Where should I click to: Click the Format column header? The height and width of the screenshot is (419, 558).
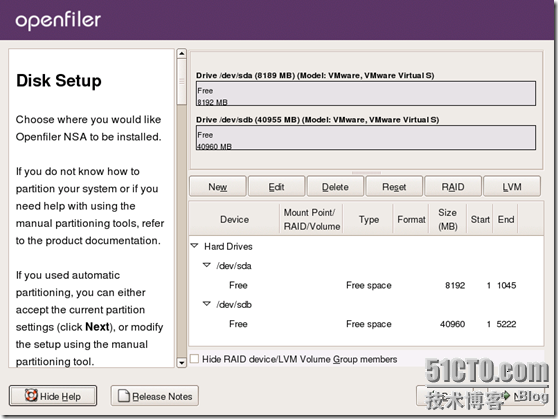[x=411, y=219]
